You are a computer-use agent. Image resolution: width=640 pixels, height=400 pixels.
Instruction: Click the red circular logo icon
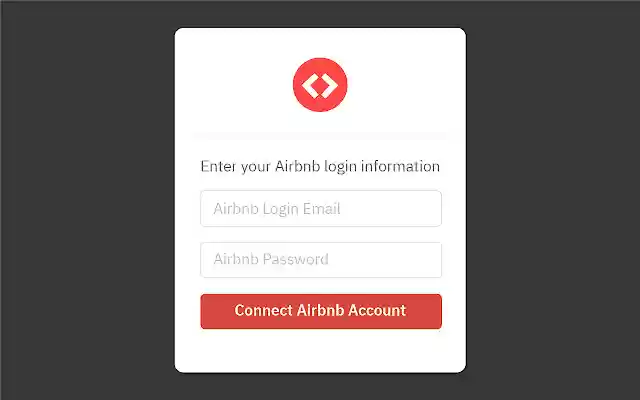[x=320, y=85]
